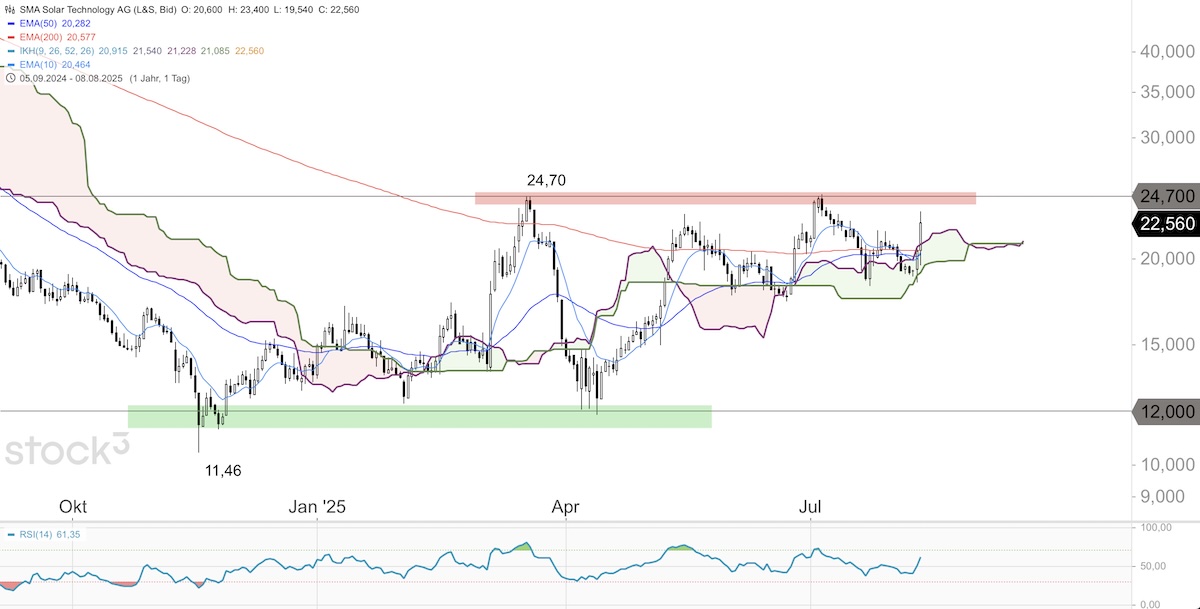Click the IKH indicator color marker
The width and height of the screenshot is (1200, 609).
[x=11, y=51]
